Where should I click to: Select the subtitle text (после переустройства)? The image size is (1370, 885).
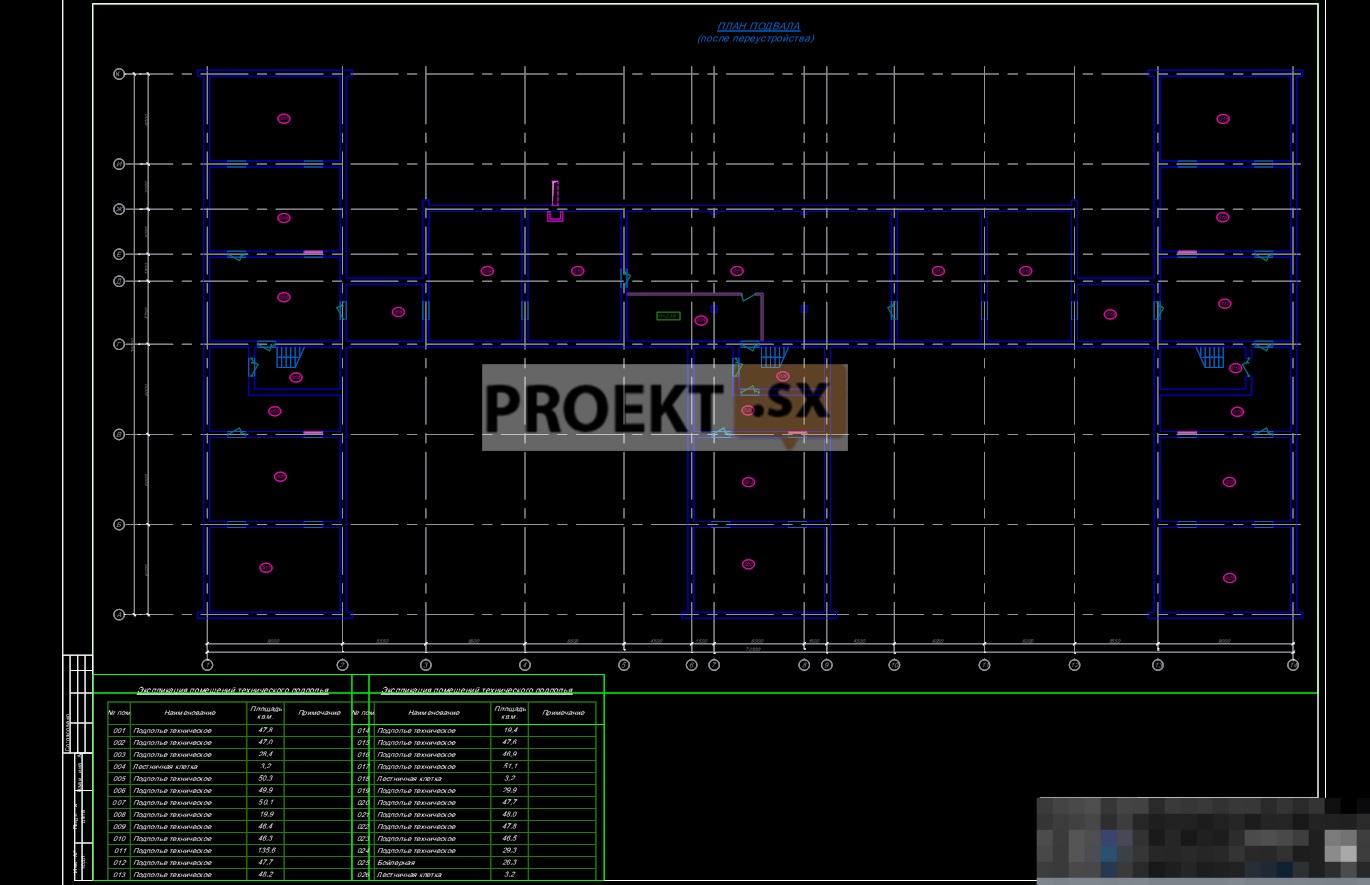pos(755,39)
